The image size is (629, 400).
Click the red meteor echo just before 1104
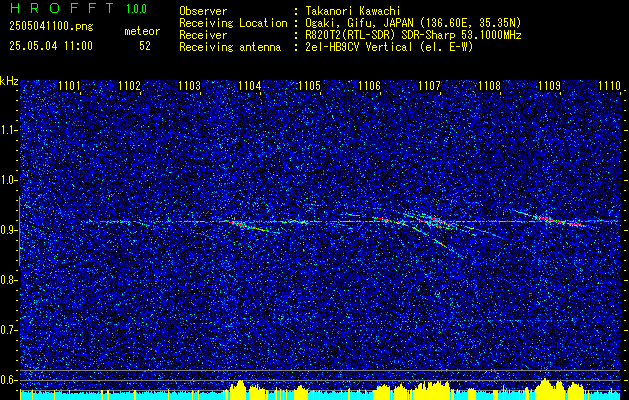click(x=245, y=225)
